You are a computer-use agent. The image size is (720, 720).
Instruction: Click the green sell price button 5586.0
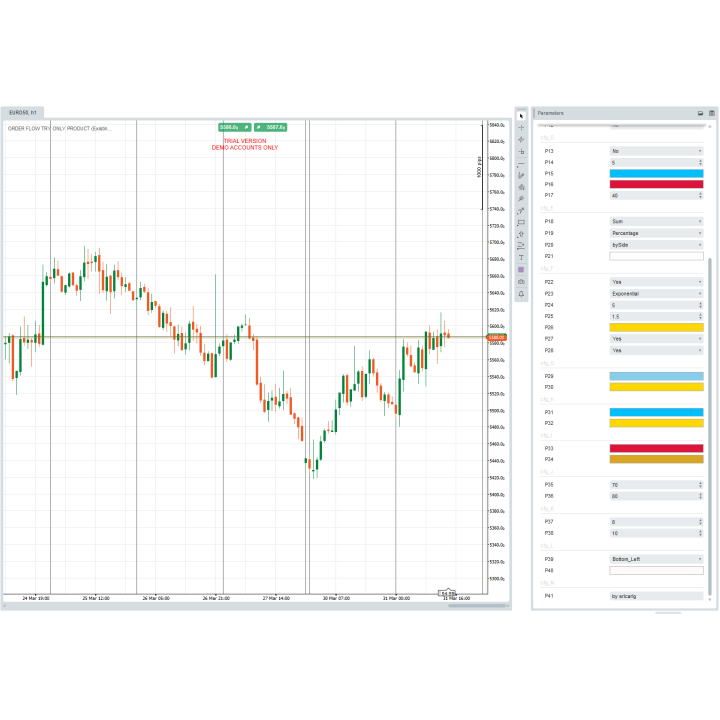pos(235,127)
